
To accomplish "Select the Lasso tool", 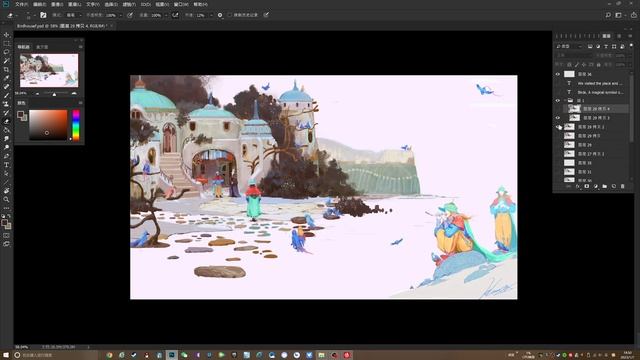I will click(x=6, y=52).
